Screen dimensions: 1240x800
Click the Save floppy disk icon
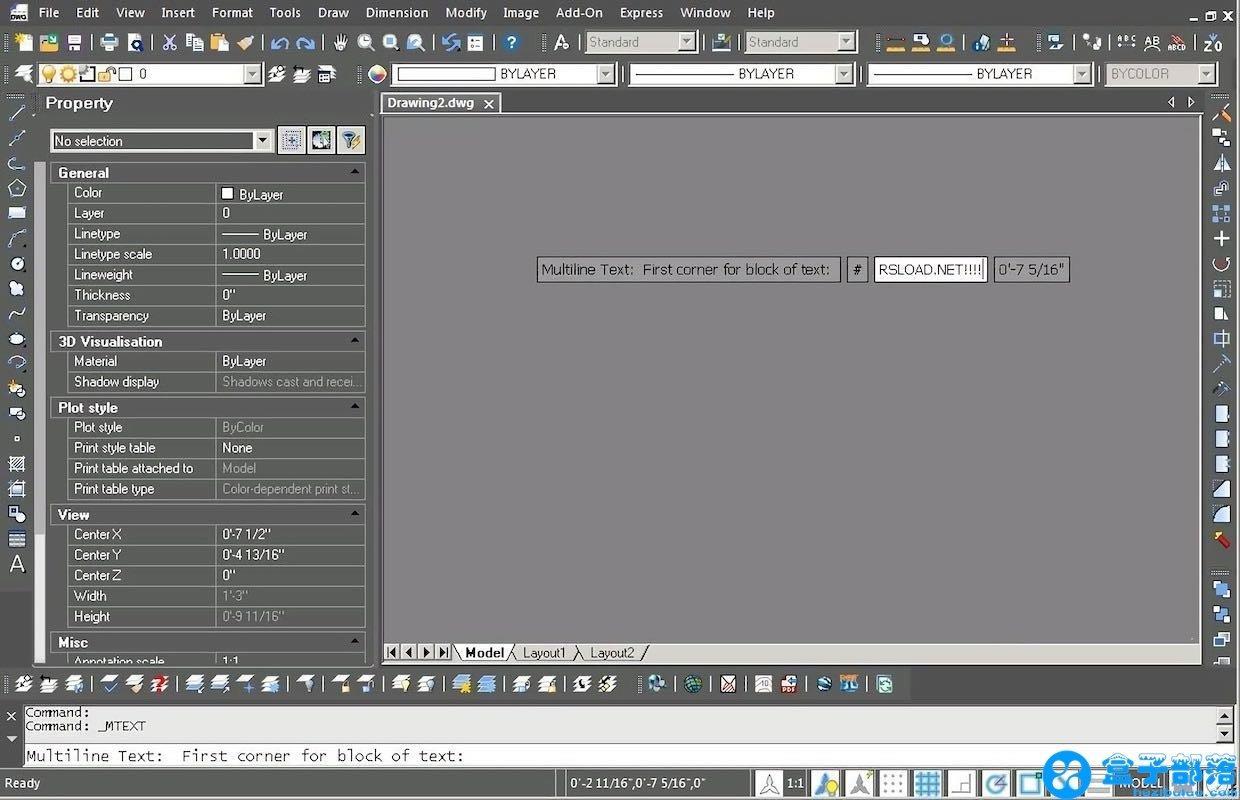coord(74,42)
